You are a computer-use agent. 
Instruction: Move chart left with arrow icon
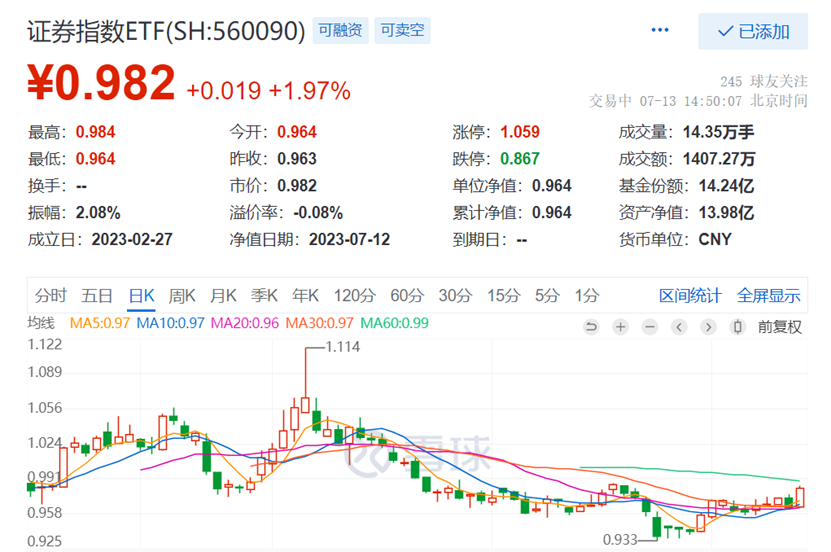point(679,327)
